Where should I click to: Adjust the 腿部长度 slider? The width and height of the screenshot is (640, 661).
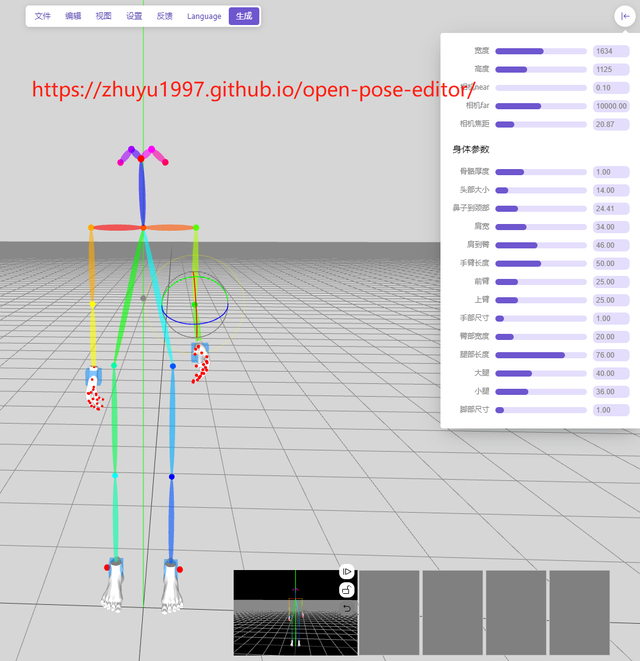[541, 355]
